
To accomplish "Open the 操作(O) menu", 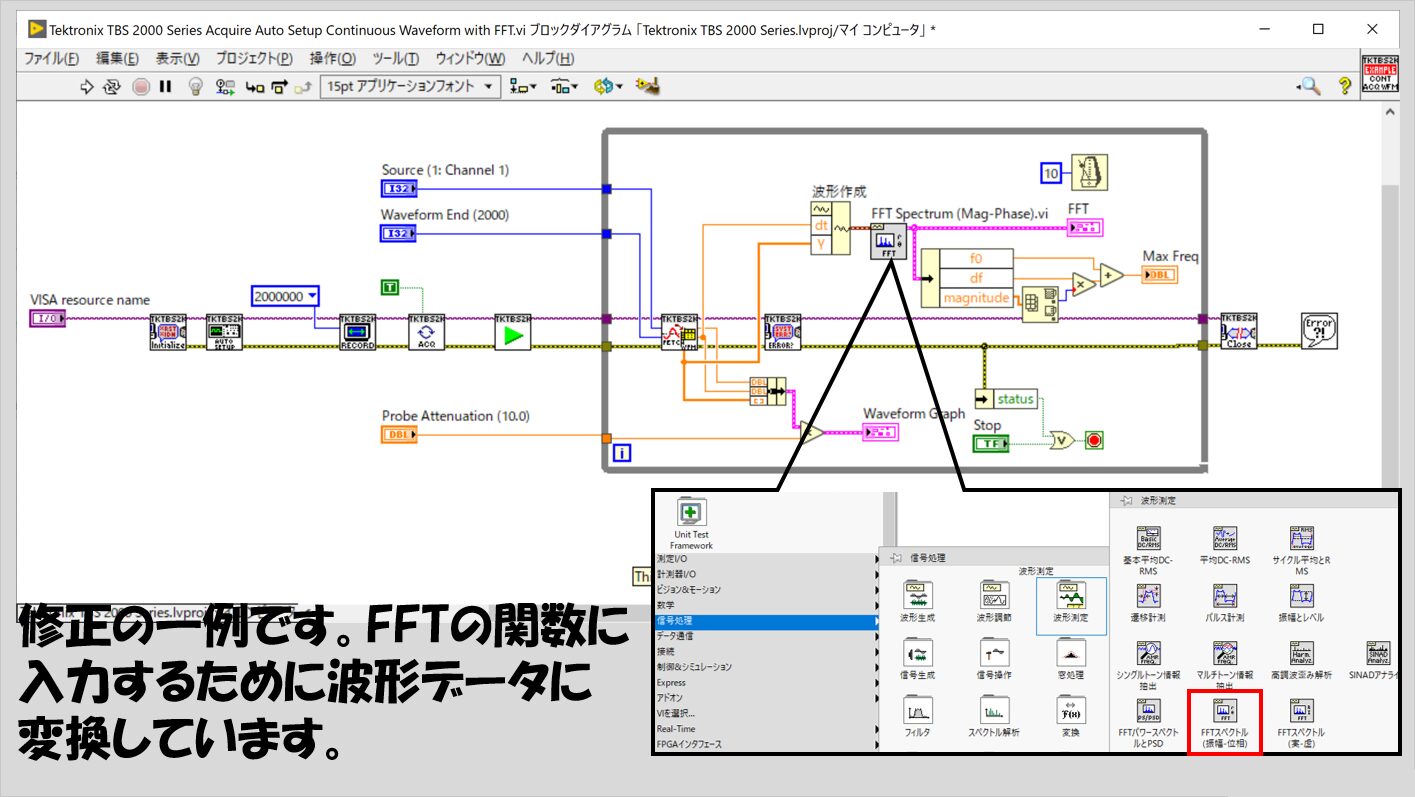I will [x=332, y=59].
